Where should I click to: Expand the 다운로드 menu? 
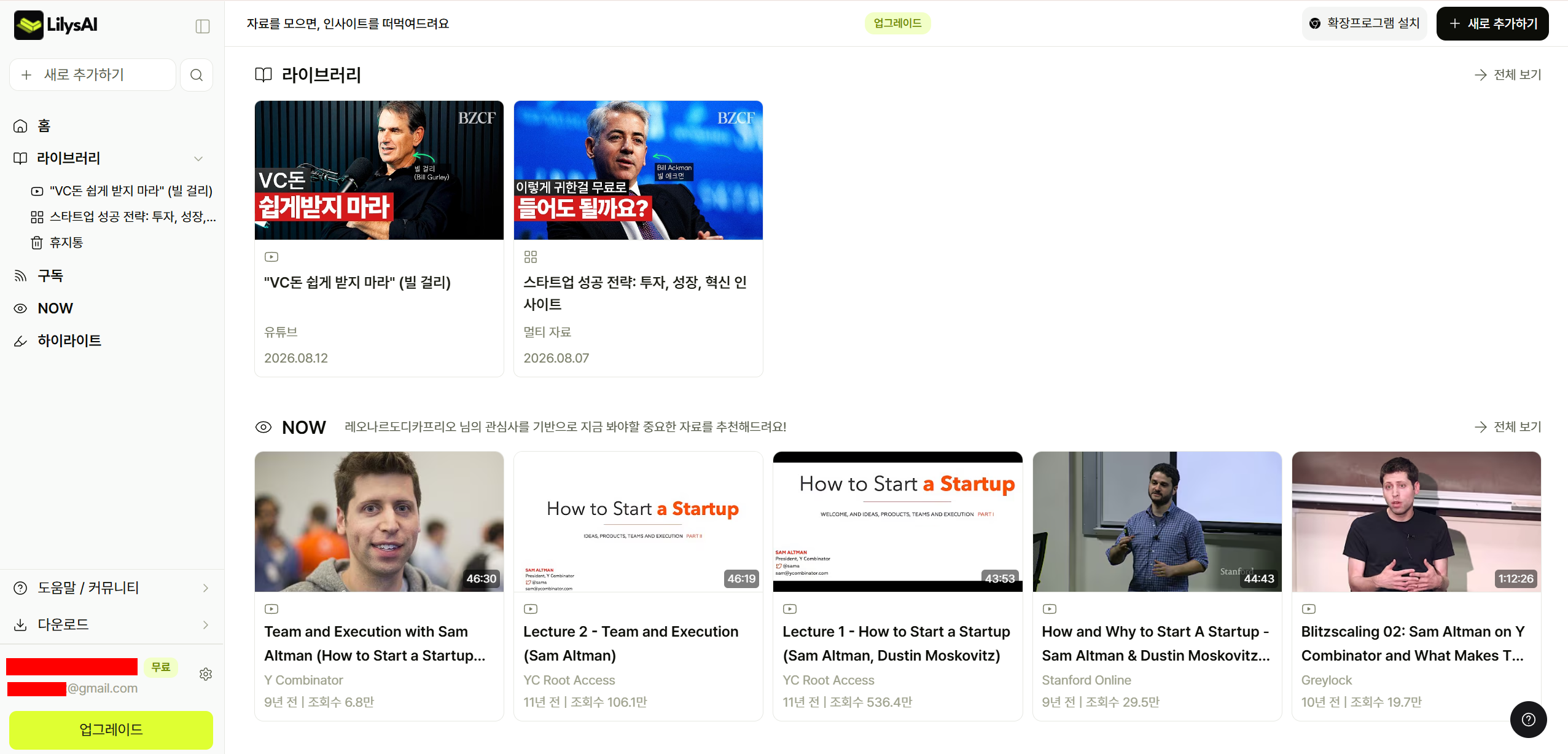coord(112,625)
